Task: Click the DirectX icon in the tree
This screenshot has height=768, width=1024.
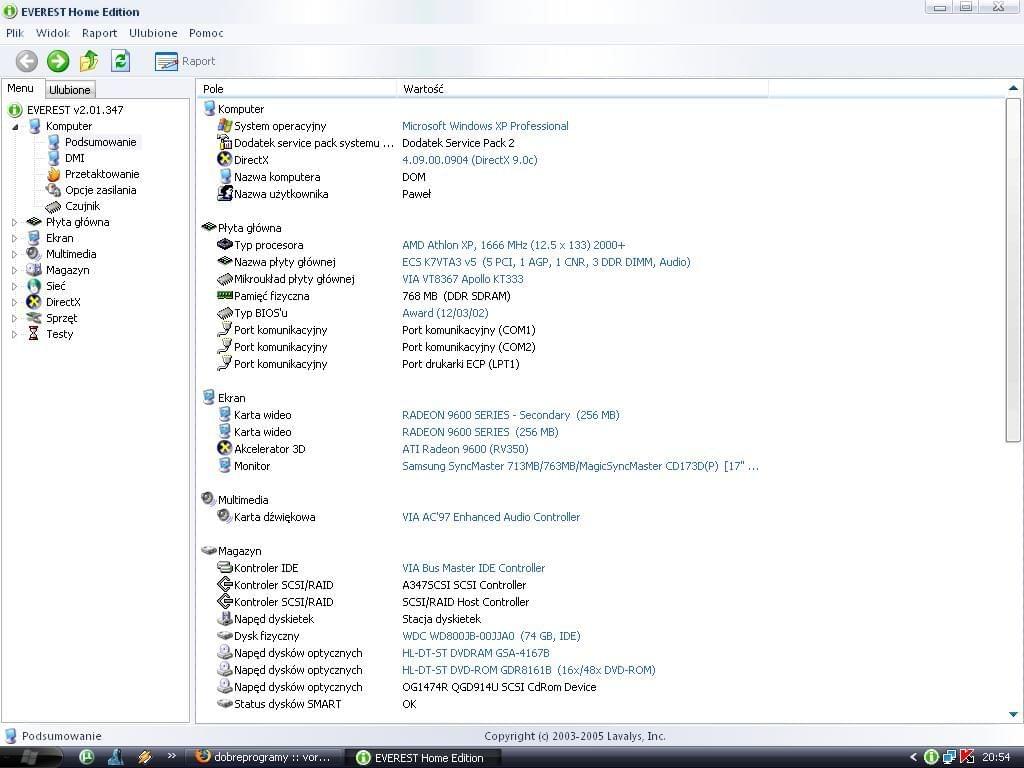Action: pyautogui.click(x=34, y=302)
